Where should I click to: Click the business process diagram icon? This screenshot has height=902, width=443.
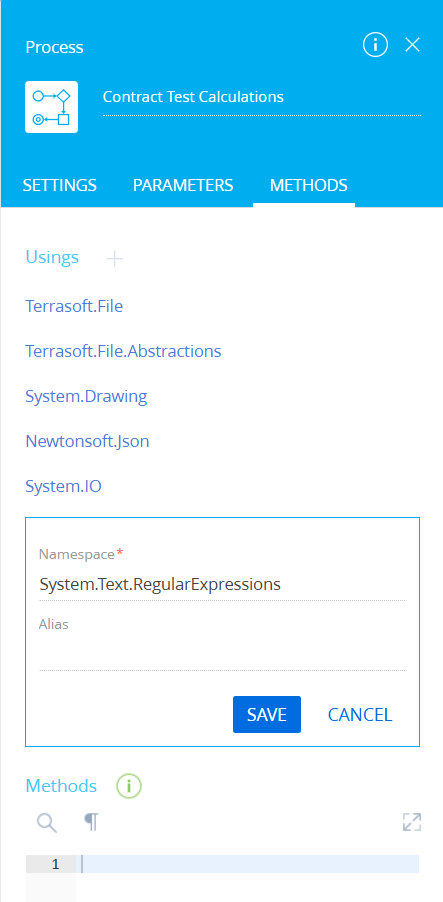point(51,107)
